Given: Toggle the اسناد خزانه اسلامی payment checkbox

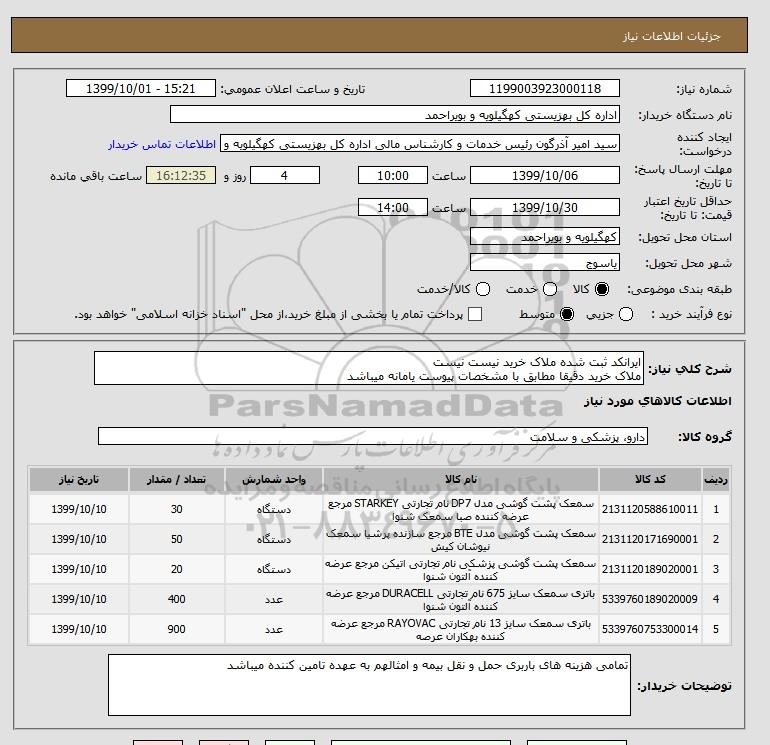Looking at the screenshot, I should pos(475,314).
